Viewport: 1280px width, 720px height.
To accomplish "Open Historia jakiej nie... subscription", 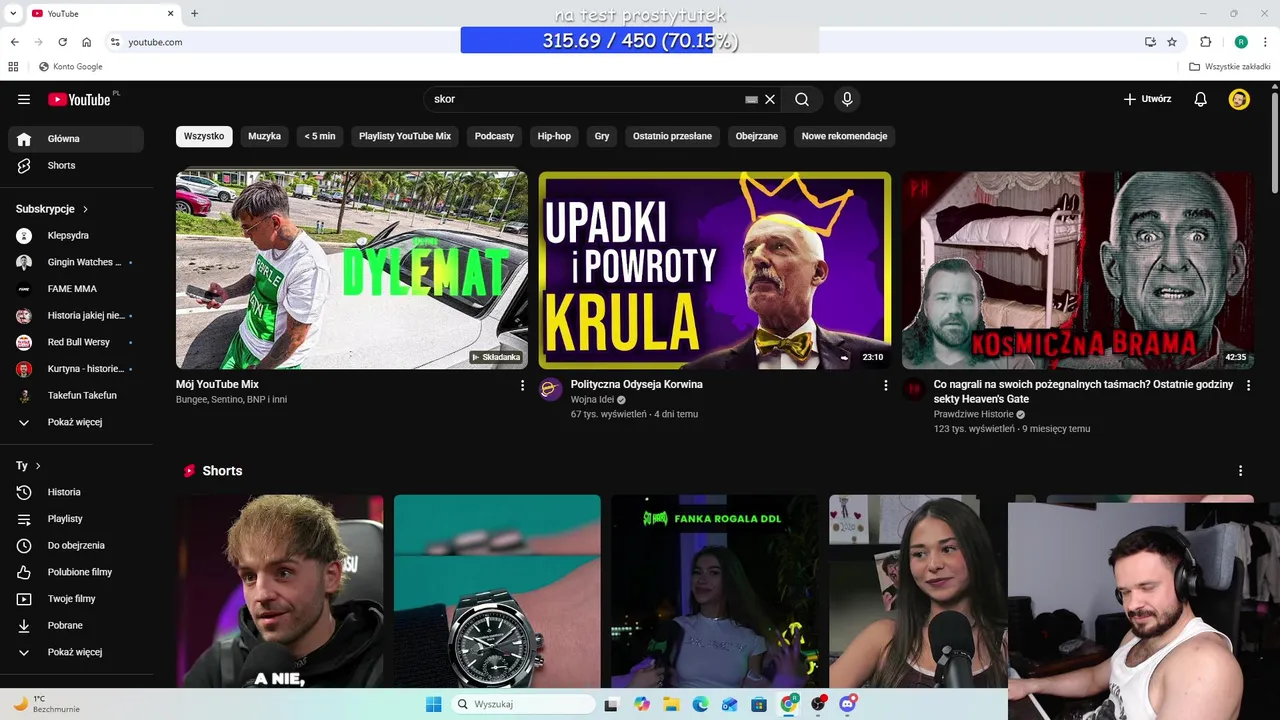I will coord(76,315).
